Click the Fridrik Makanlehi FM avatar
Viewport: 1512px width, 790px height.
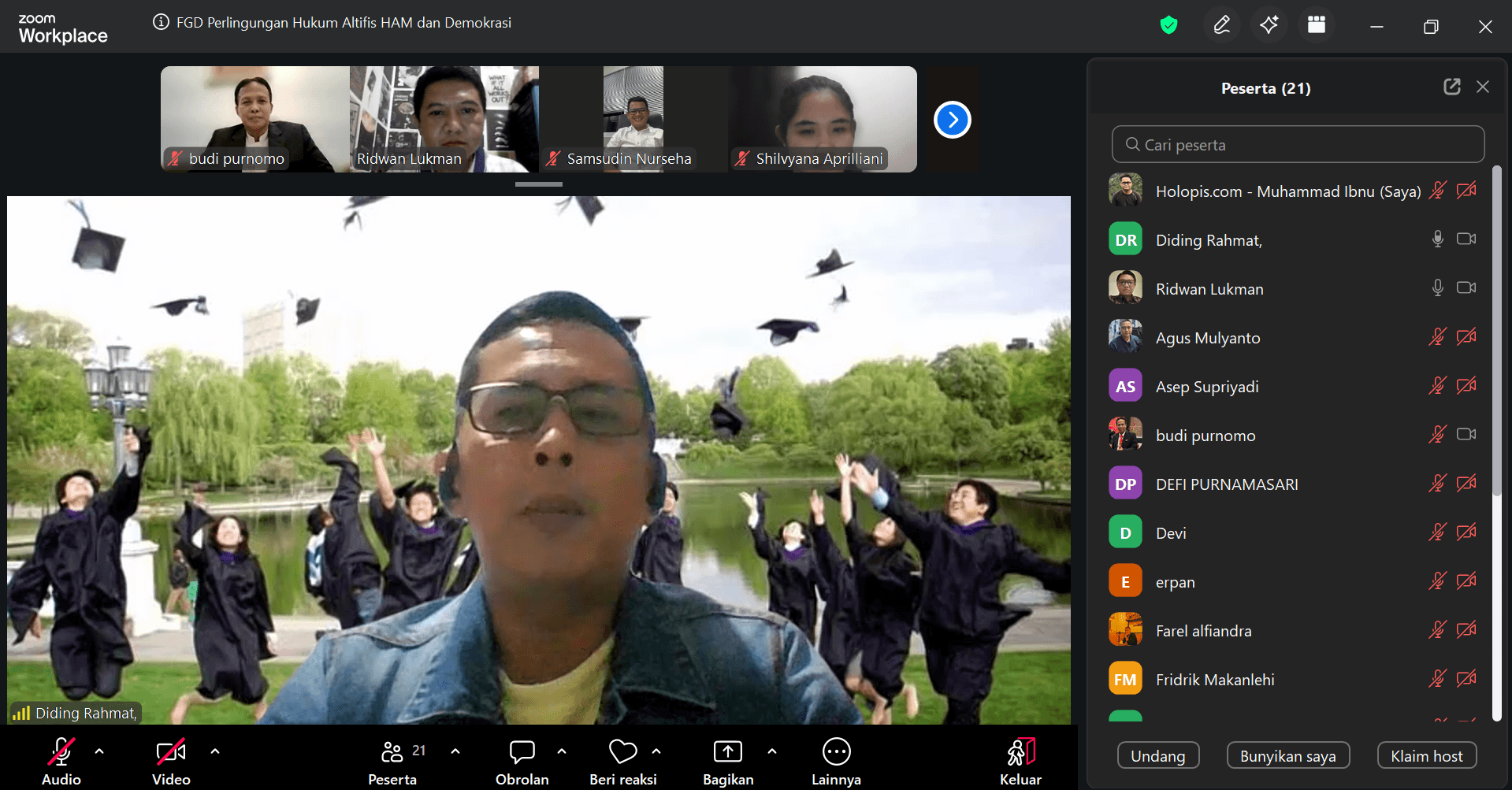1125,679
